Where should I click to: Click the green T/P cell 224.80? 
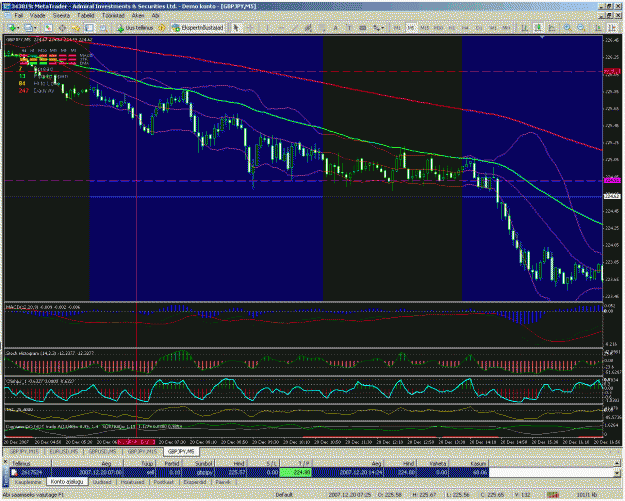(295, 472)
